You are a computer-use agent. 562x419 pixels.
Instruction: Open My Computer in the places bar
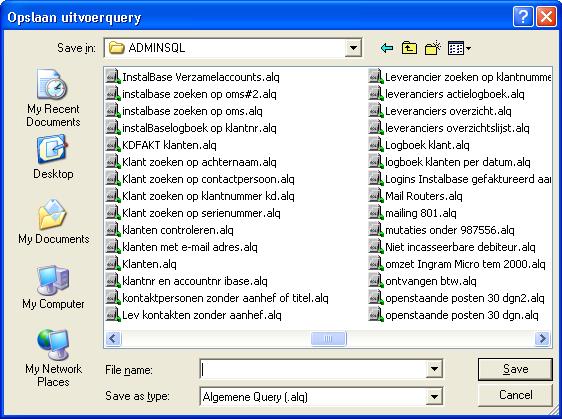53,287
